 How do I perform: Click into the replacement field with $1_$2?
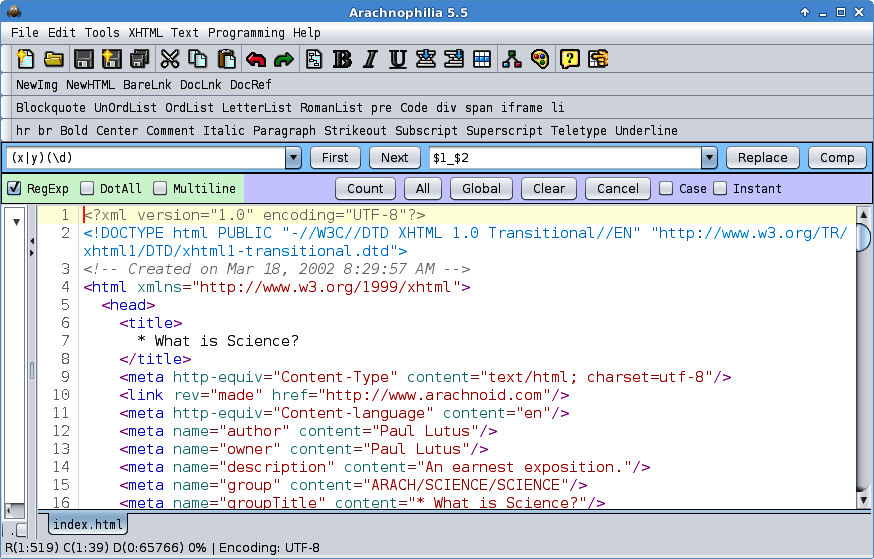pos(565,158)
